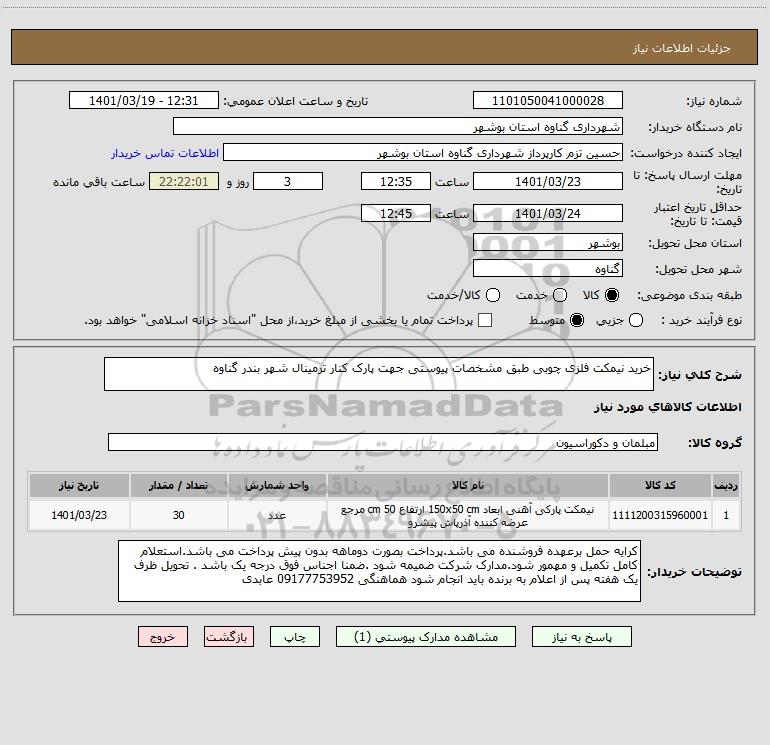
Task: Click the need date cell 1401/03/23 in table
Action: 79,515
